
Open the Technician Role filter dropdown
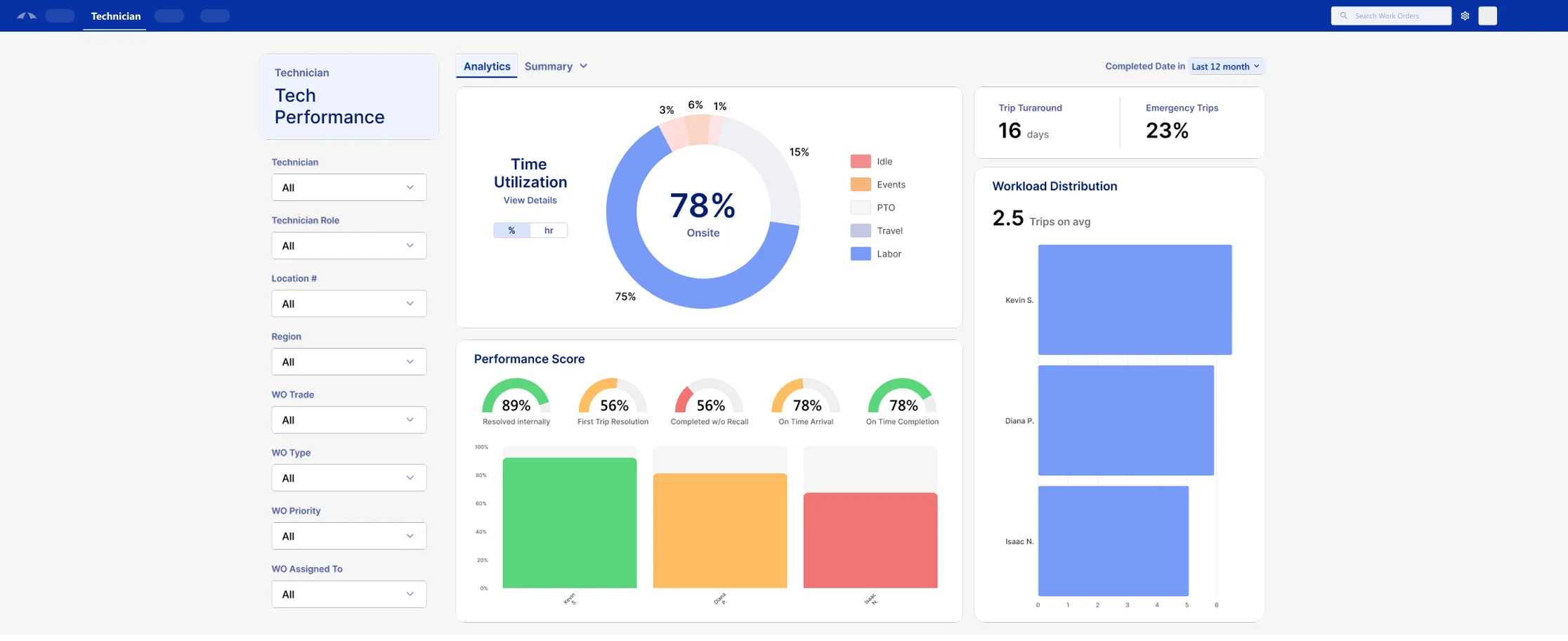[348, 246]
